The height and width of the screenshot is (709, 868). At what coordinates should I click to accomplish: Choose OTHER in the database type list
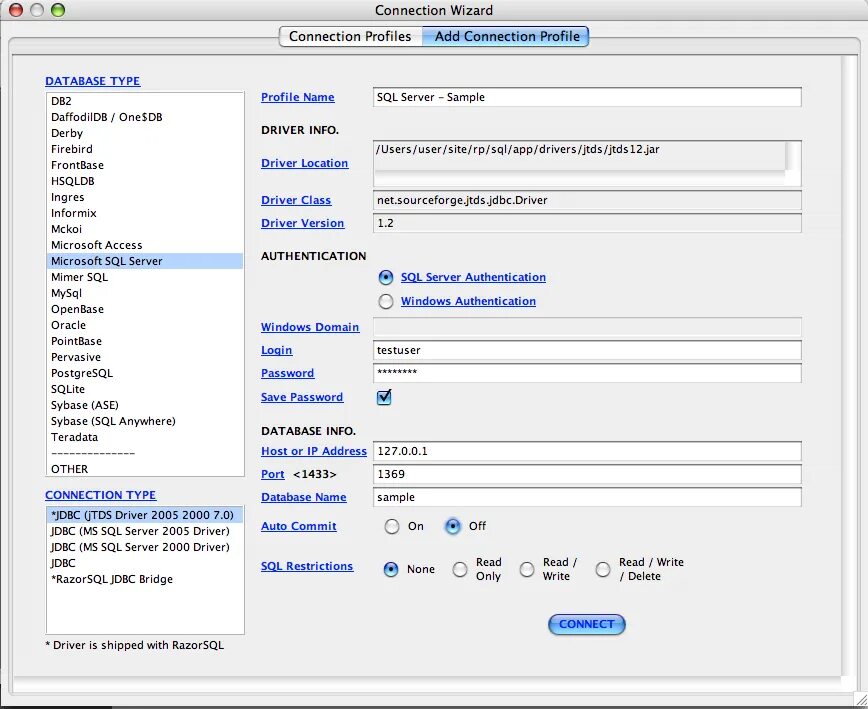click(145, 469)
